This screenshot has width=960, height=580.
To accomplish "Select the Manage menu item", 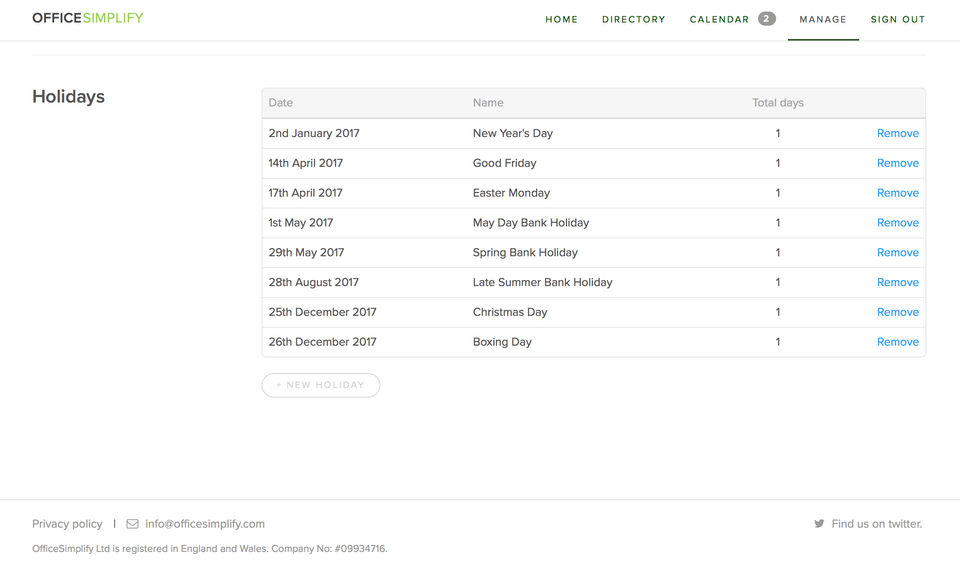I will pos(823,19).
